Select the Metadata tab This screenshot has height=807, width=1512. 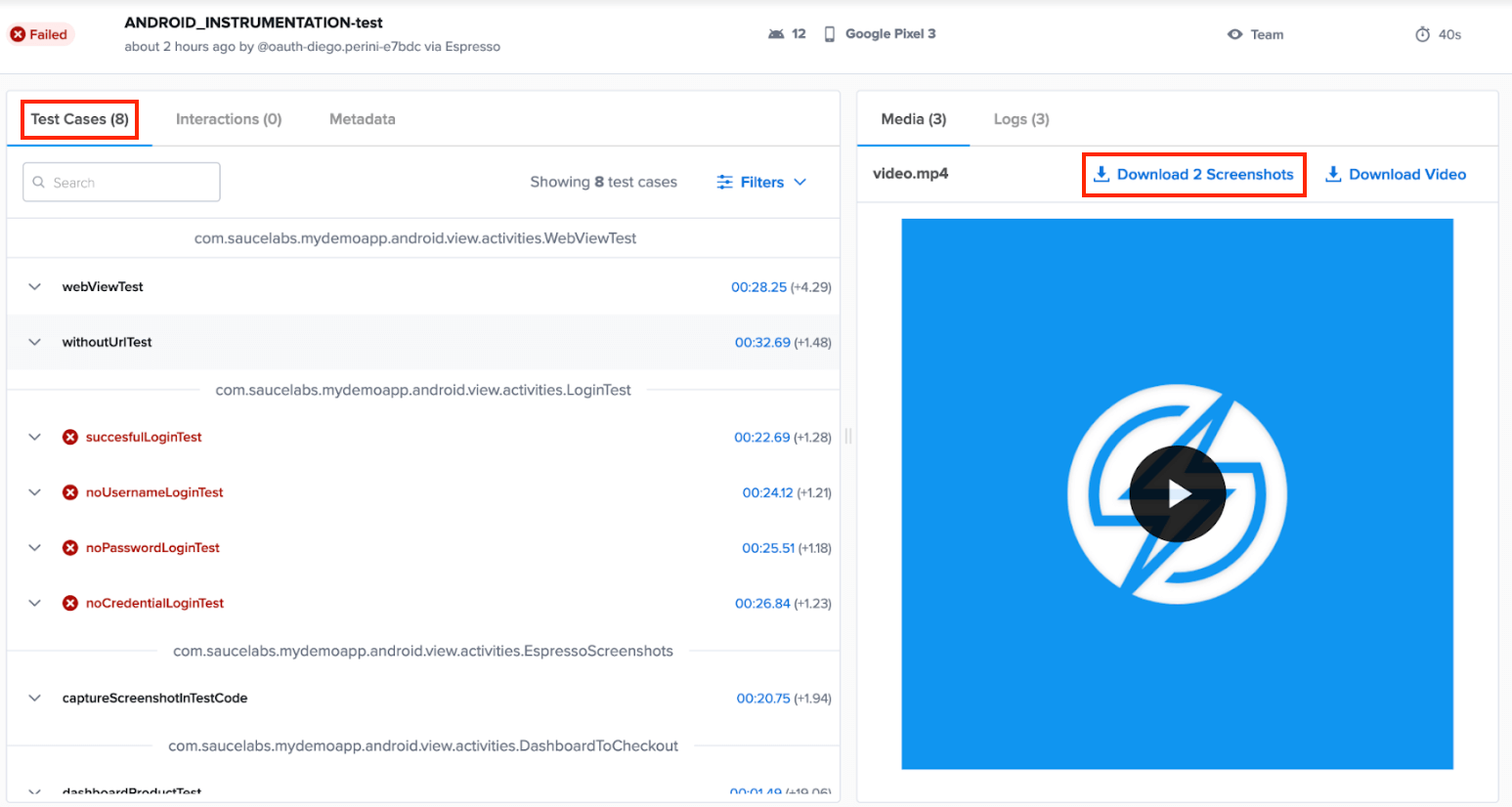point(362,119)
